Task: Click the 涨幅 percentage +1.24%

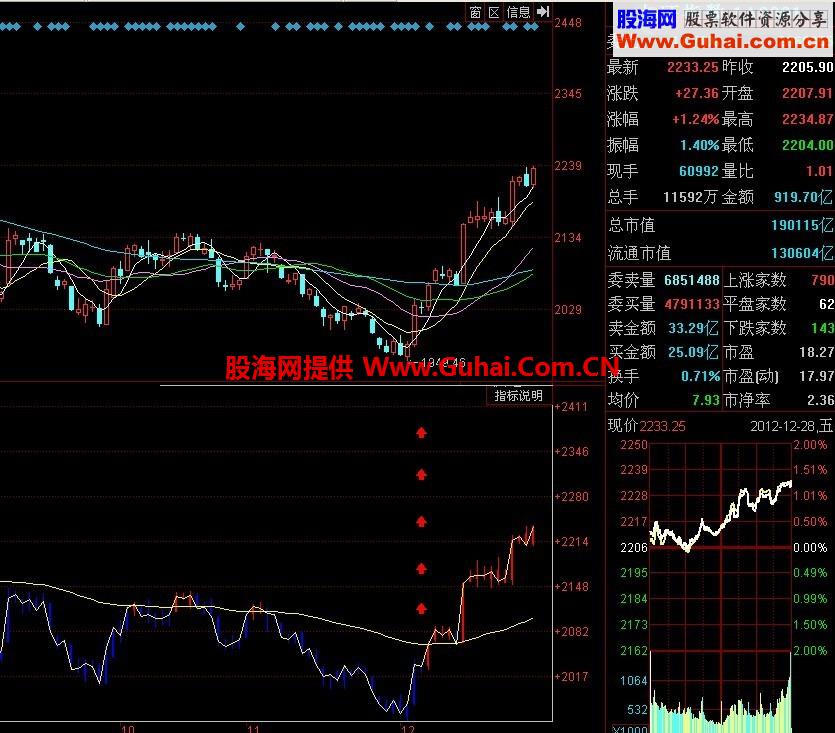Action: [695, 119]
